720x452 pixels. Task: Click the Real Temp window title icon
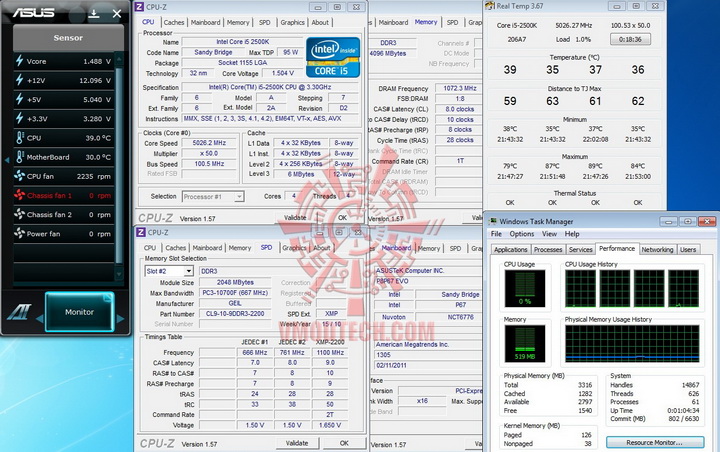pos(489,6)
